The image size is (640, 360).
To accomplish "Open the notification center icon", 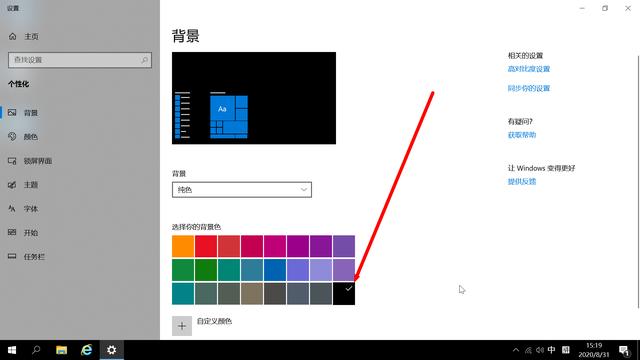I will (x=624, y=350).
